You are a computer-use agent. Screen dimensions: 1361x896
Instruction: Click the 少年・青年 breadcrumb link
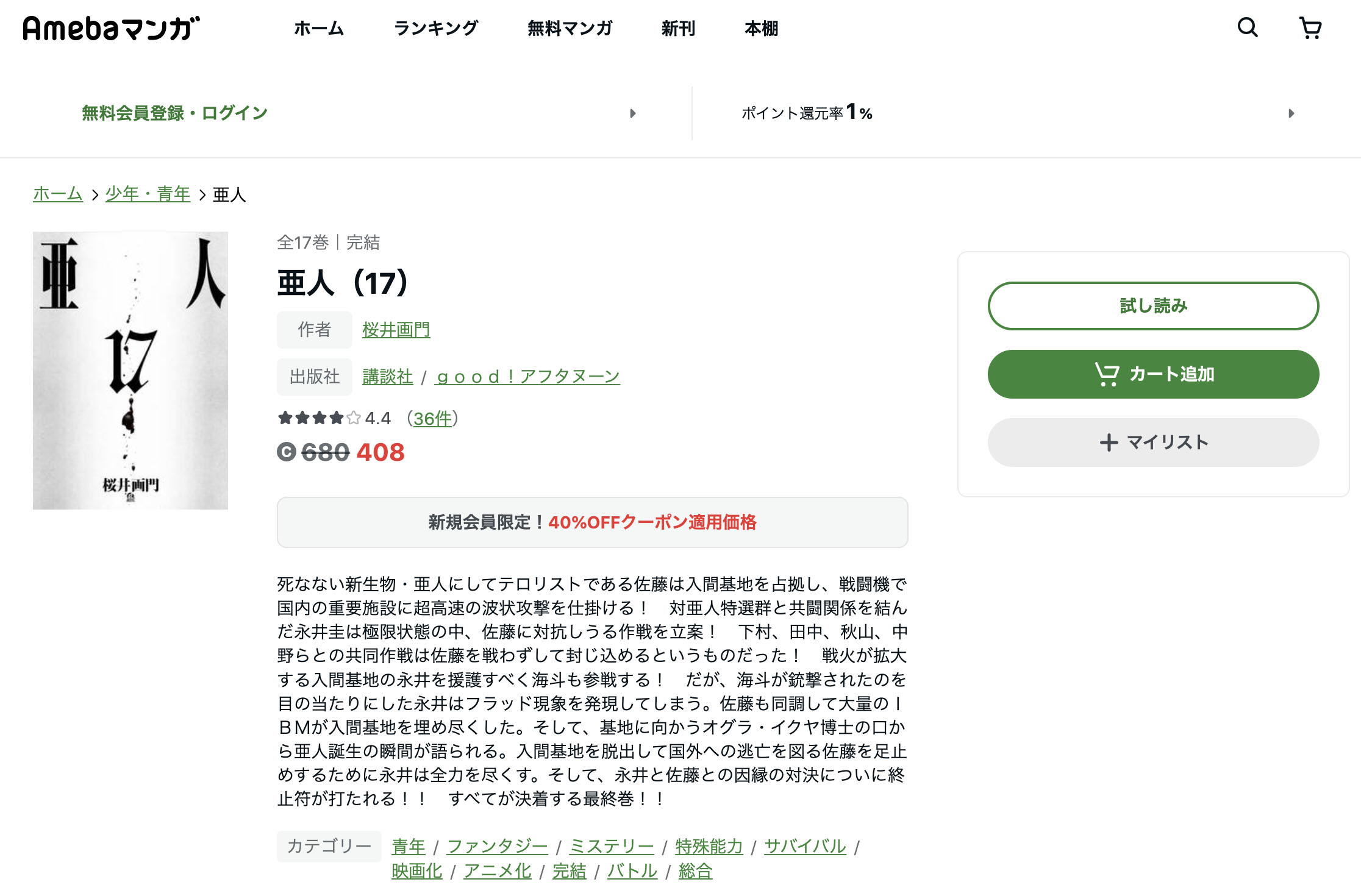click(x=148, y=194)
